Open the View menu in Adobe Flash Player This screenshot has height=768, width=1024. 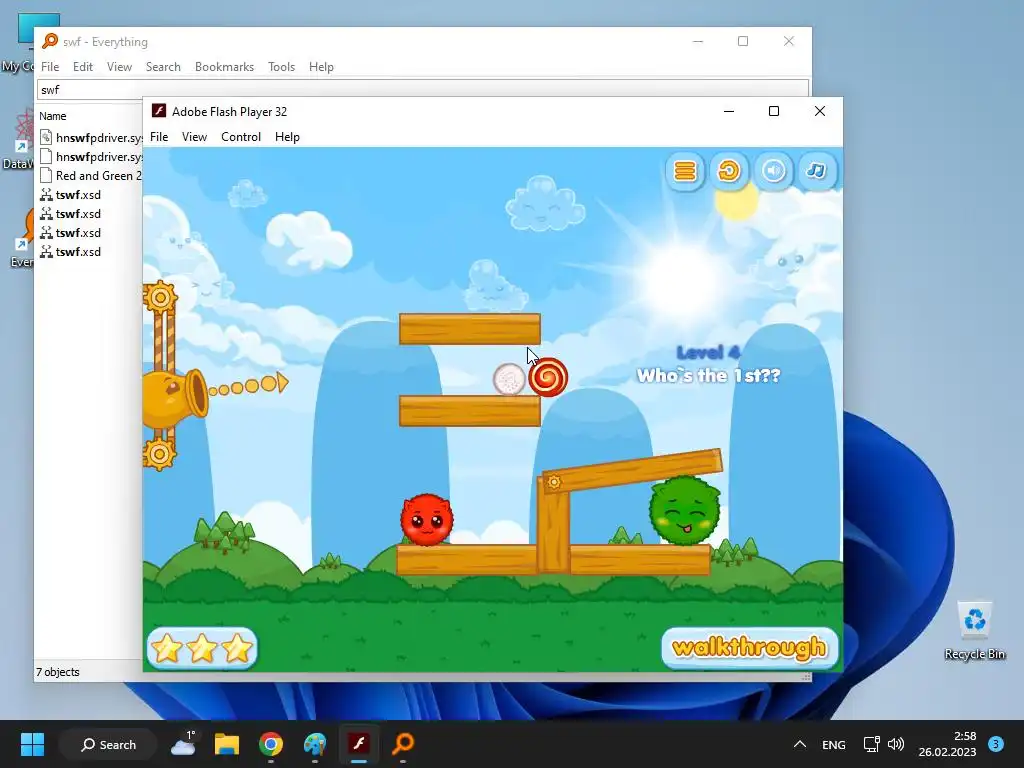(x=194, y=136)
